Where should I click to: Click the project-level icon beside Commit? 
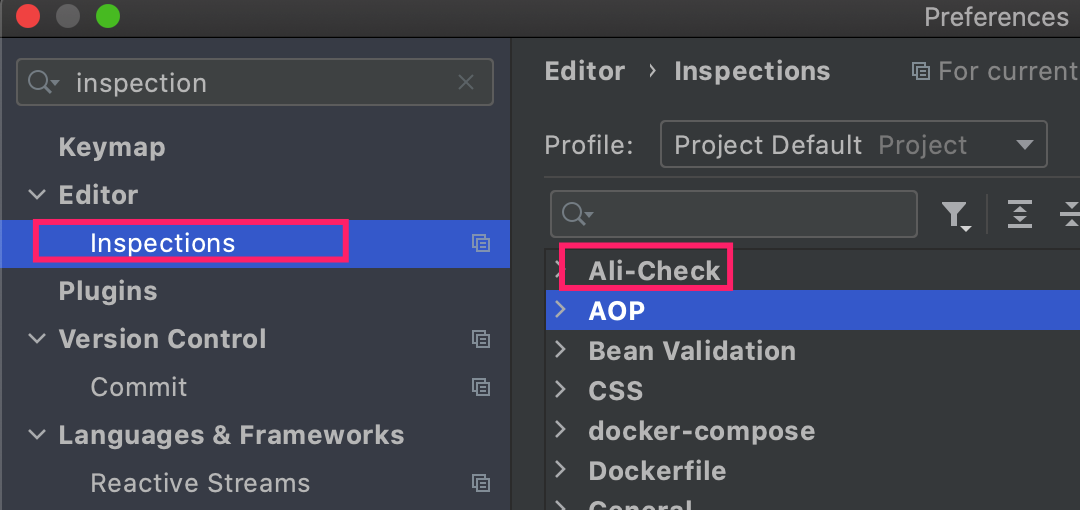(x=481, y=387)
